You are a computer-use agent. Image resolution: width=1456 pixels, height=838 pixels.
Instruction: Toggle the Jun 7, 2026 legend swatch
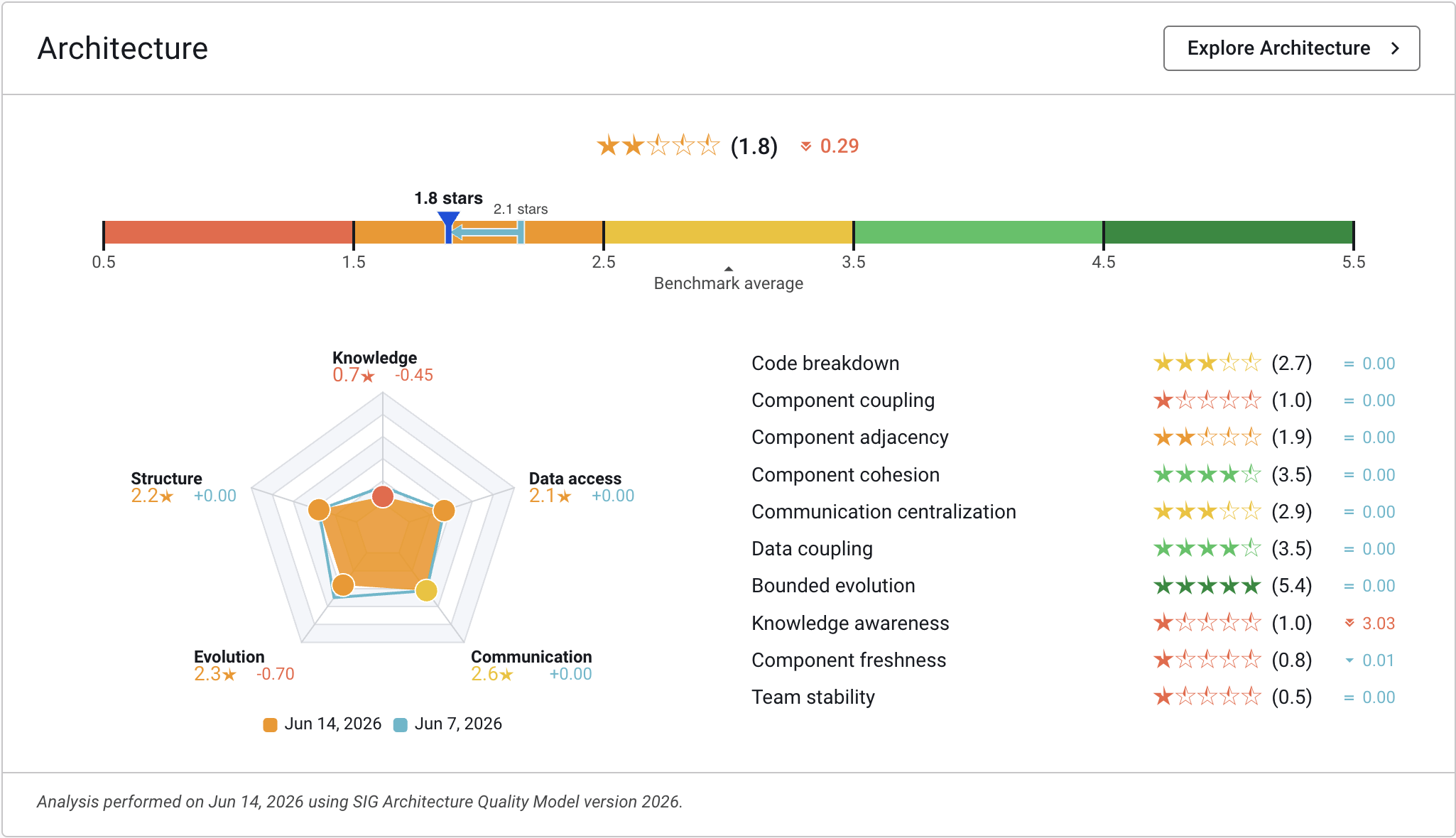401,724
